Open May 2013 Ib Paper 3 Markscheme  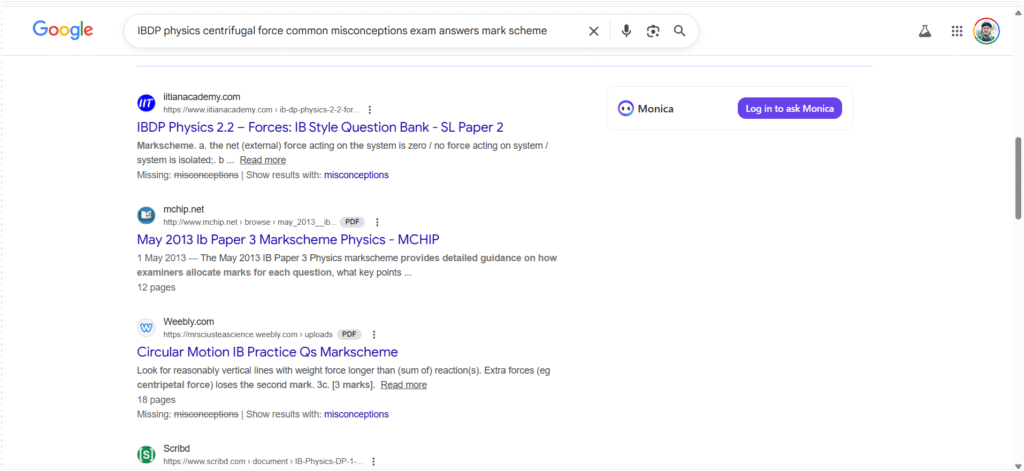point(288,240)
